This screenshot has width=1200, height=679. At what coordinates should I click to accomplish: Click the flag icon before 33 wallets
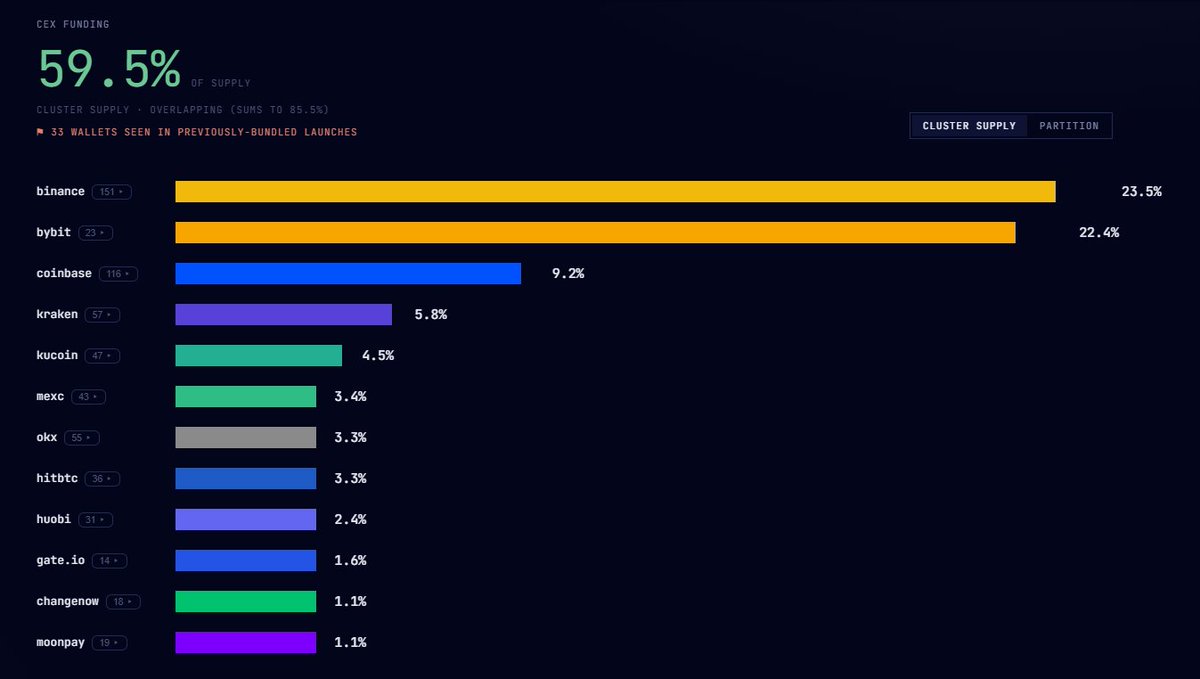click(40, 132)
